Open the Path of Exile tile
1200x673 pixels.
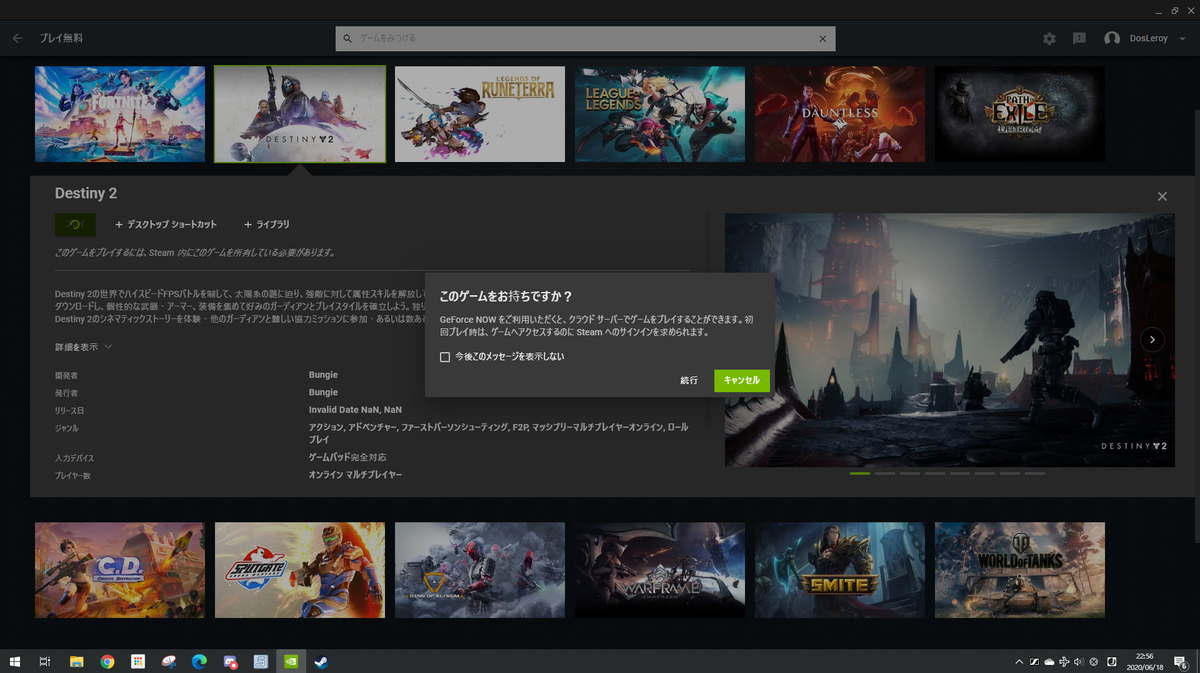tap(1020, 114)
